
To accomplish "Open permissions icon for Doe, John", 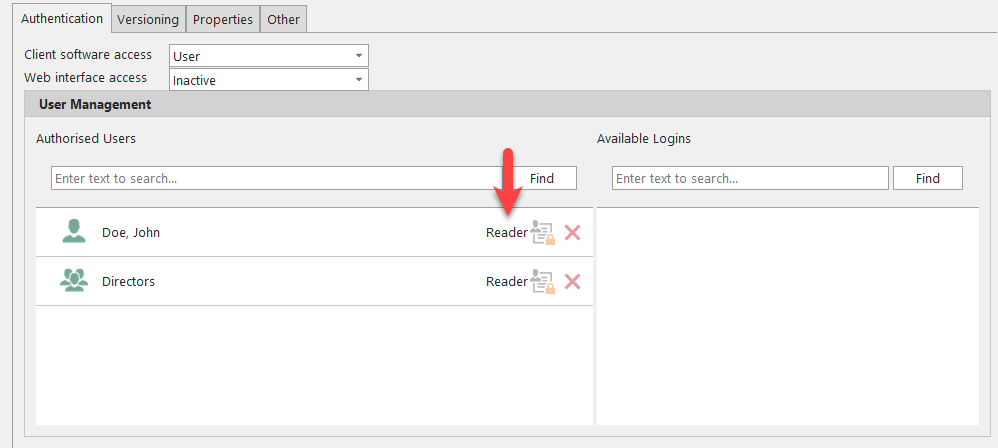I will pyautogui.click(x=542, y=233).
